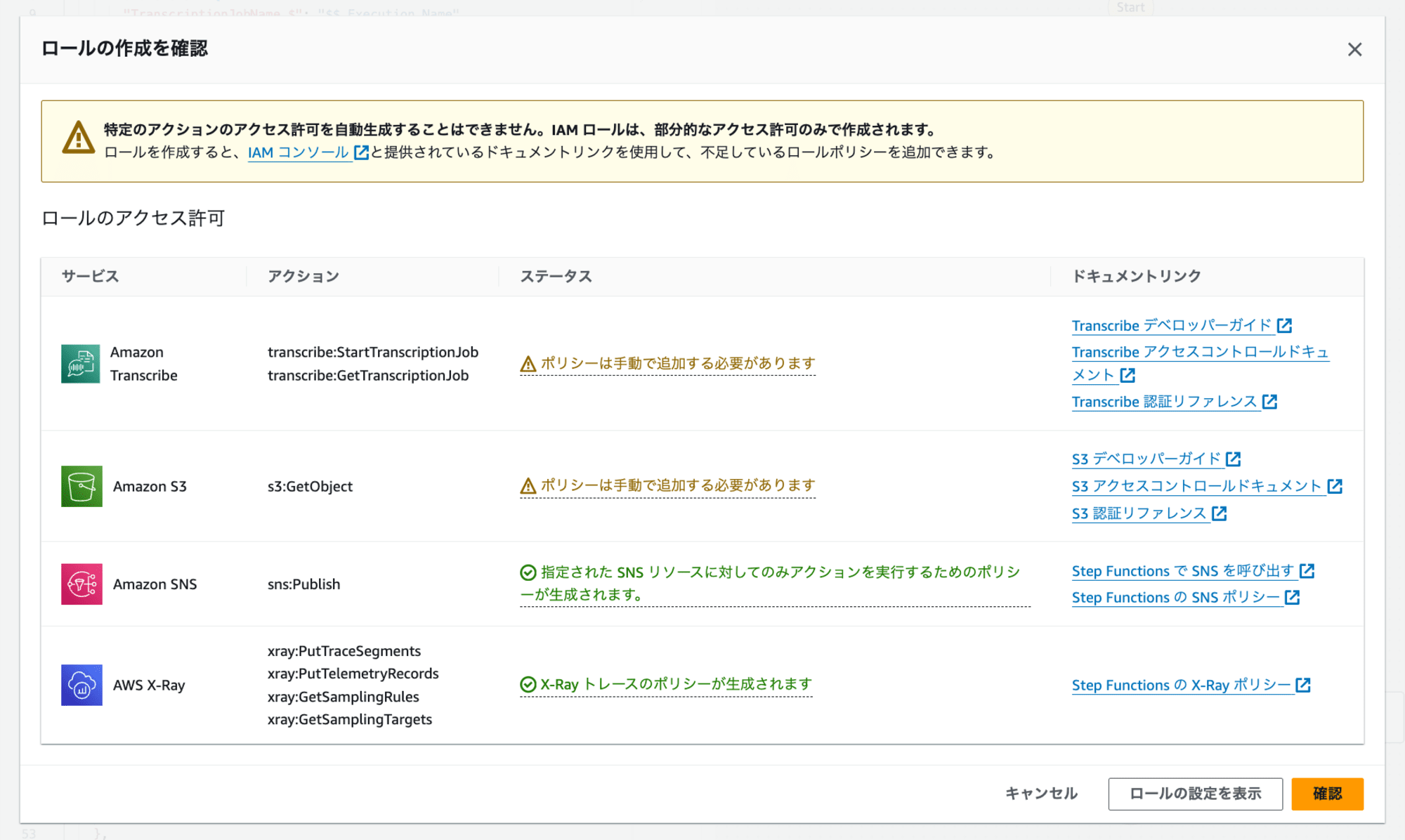Open Transcribe デベロッパーガイド link
Image resolution: width=1405 pixels, height=840 pixels.
click(x=1172, y=325)
